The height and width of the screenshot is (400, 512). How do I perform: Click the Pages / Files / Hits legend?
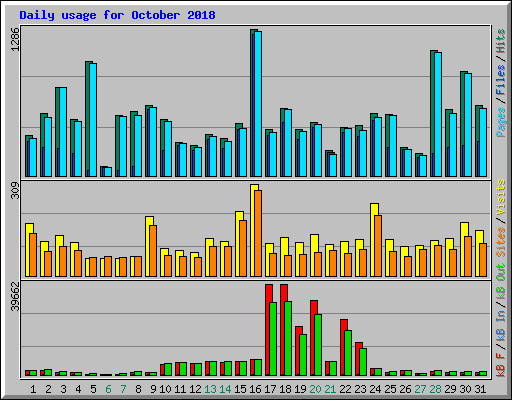(x=500, y=83)
